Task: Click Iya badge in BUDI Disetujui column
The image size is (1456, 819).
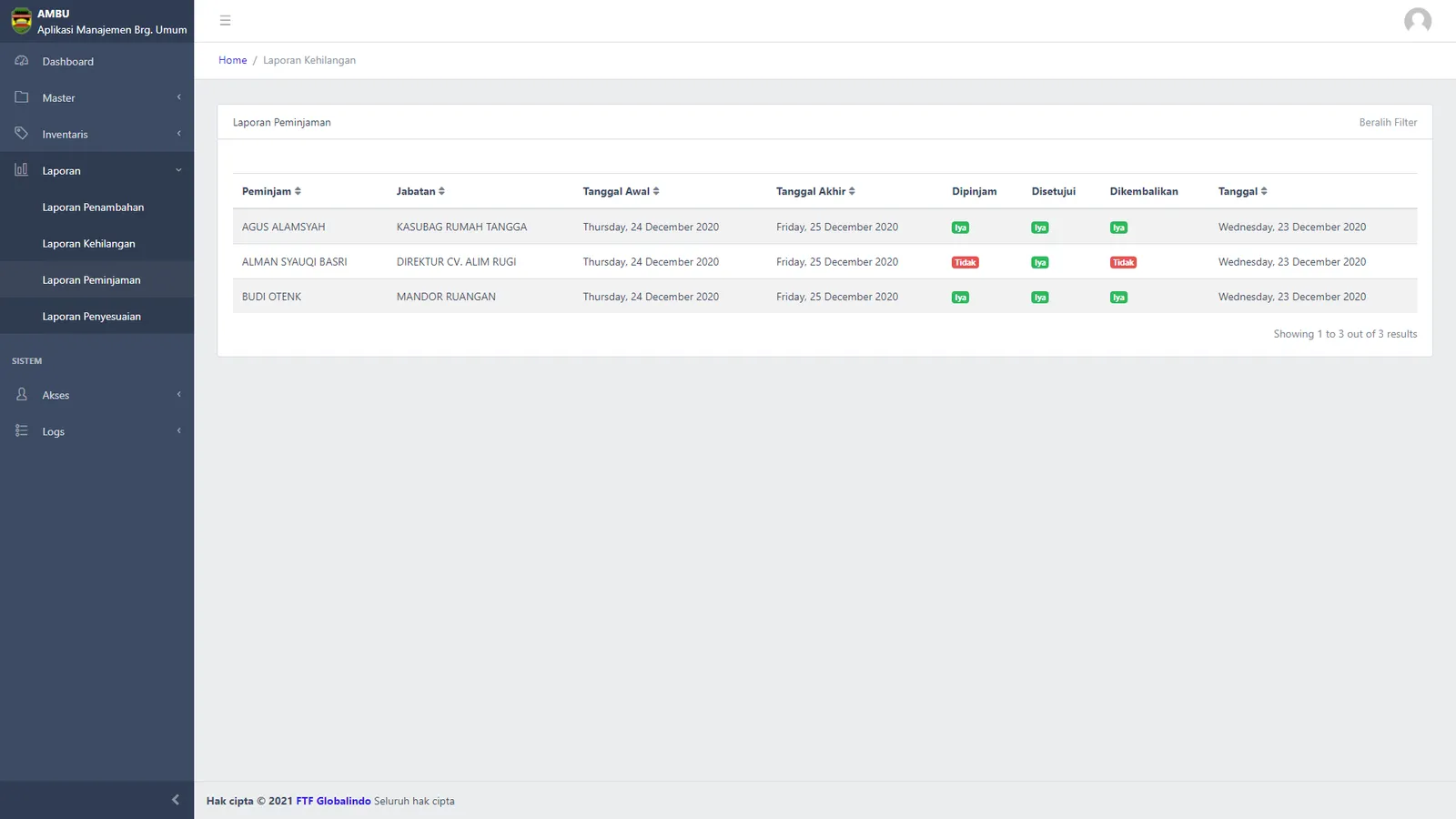Action: [x=1040, y=298]
